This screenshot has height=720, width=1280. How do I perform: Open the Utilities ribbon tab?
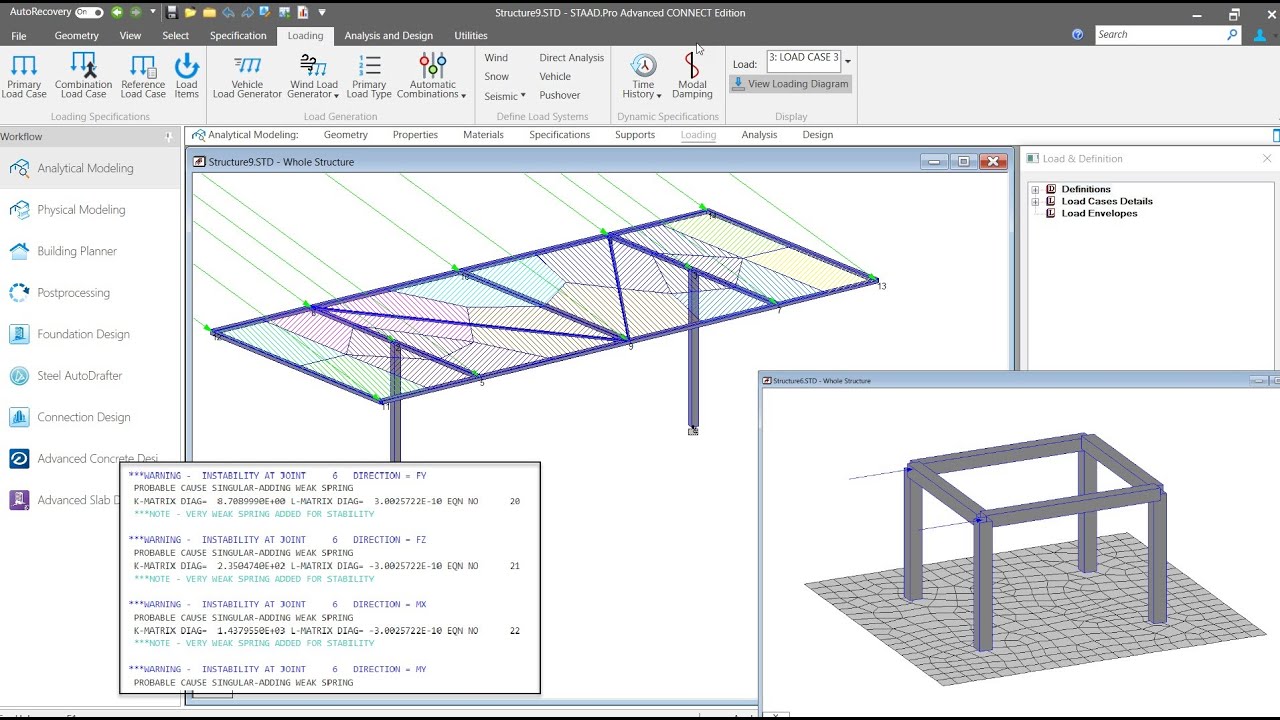click(x=471, y=35)
